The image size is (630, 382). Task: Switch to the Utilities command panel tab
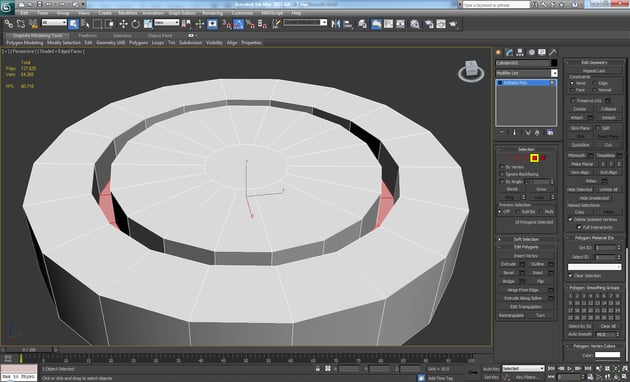[x=553, y=52]
